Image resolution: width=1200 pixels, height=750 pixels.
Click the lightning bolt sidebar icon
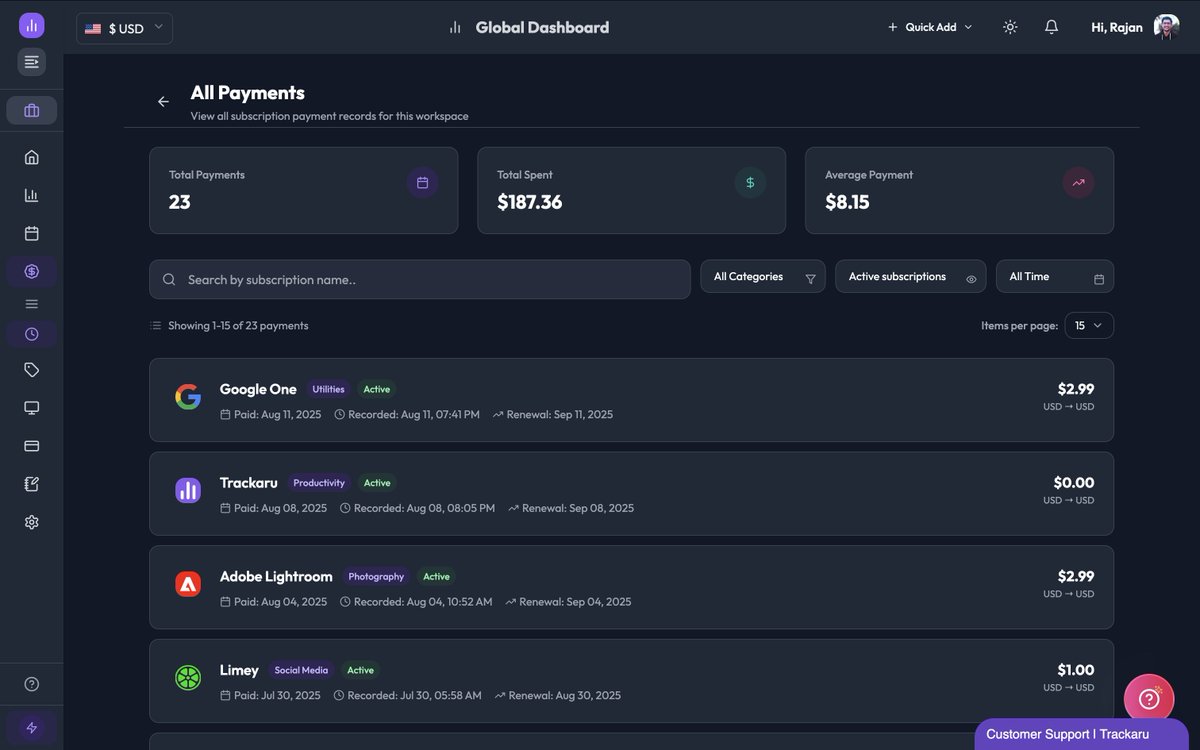tap(31, 727)
